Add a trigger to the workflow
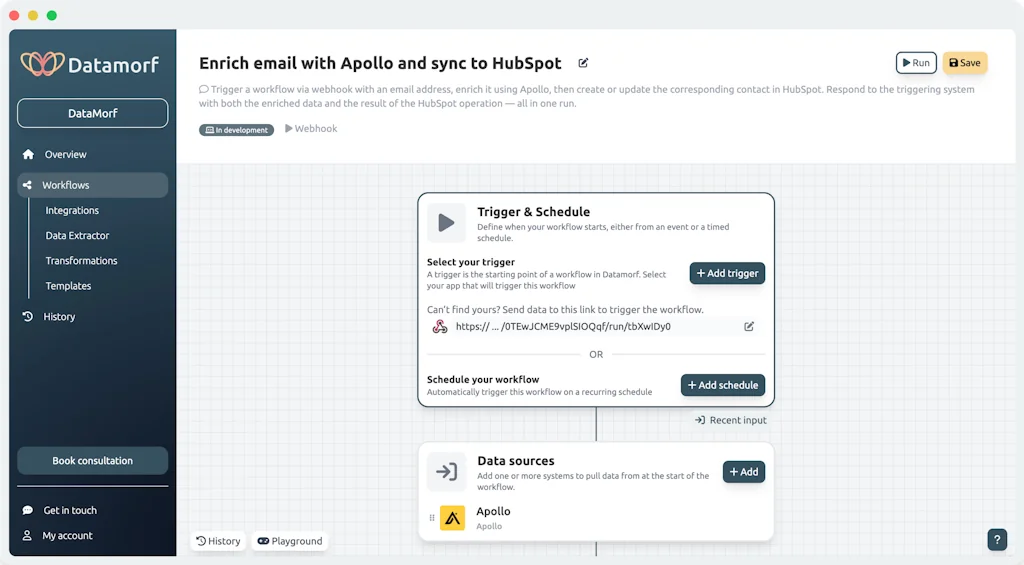The image size is (1024, 565). tap(727, 273)
